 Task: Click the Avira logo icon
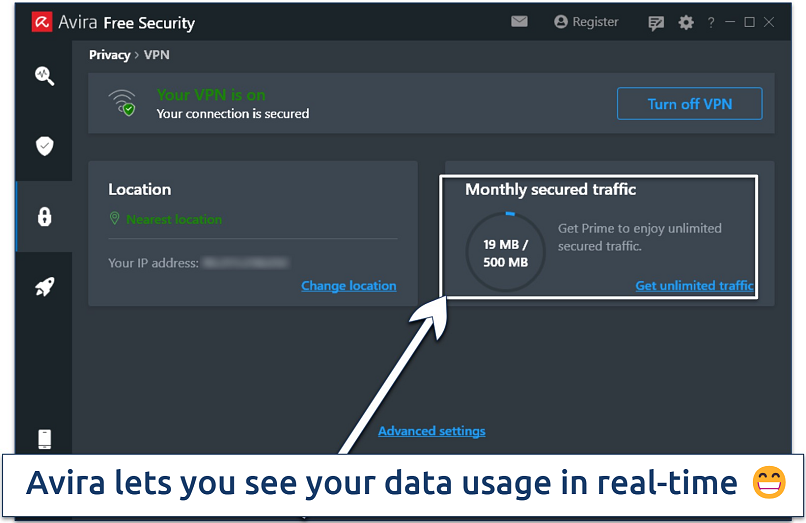42,22
